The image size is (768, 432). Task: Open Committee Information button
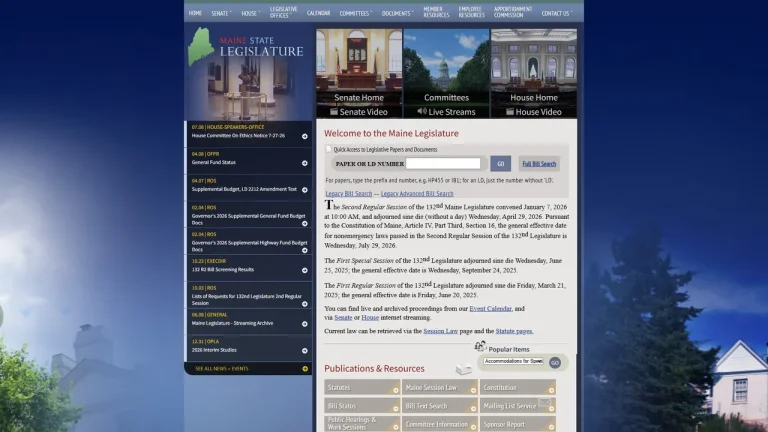point(440,424)
